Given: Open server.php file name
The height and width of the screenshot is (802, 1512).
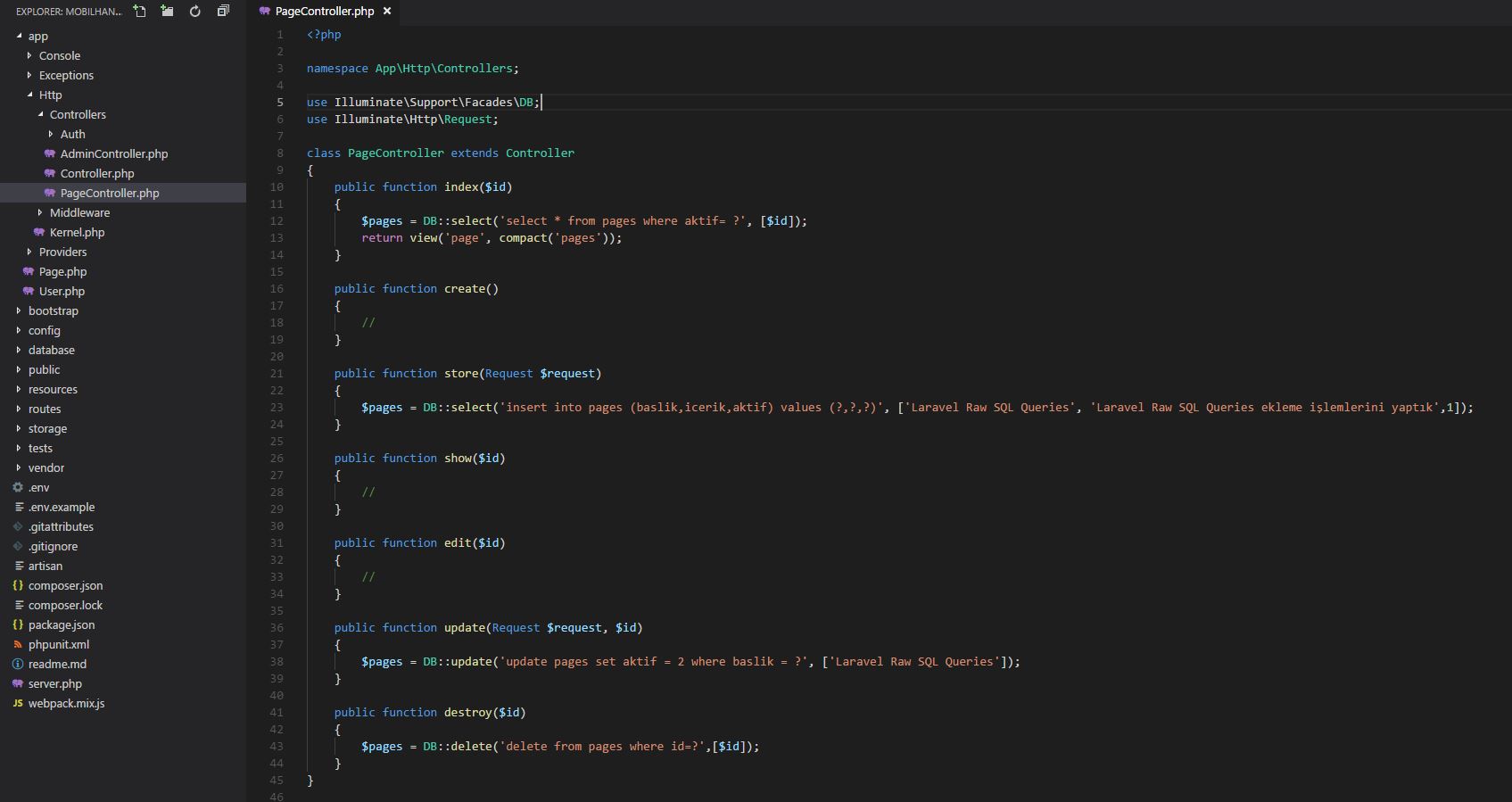Looking at the screenshot, I should [54, 683].
